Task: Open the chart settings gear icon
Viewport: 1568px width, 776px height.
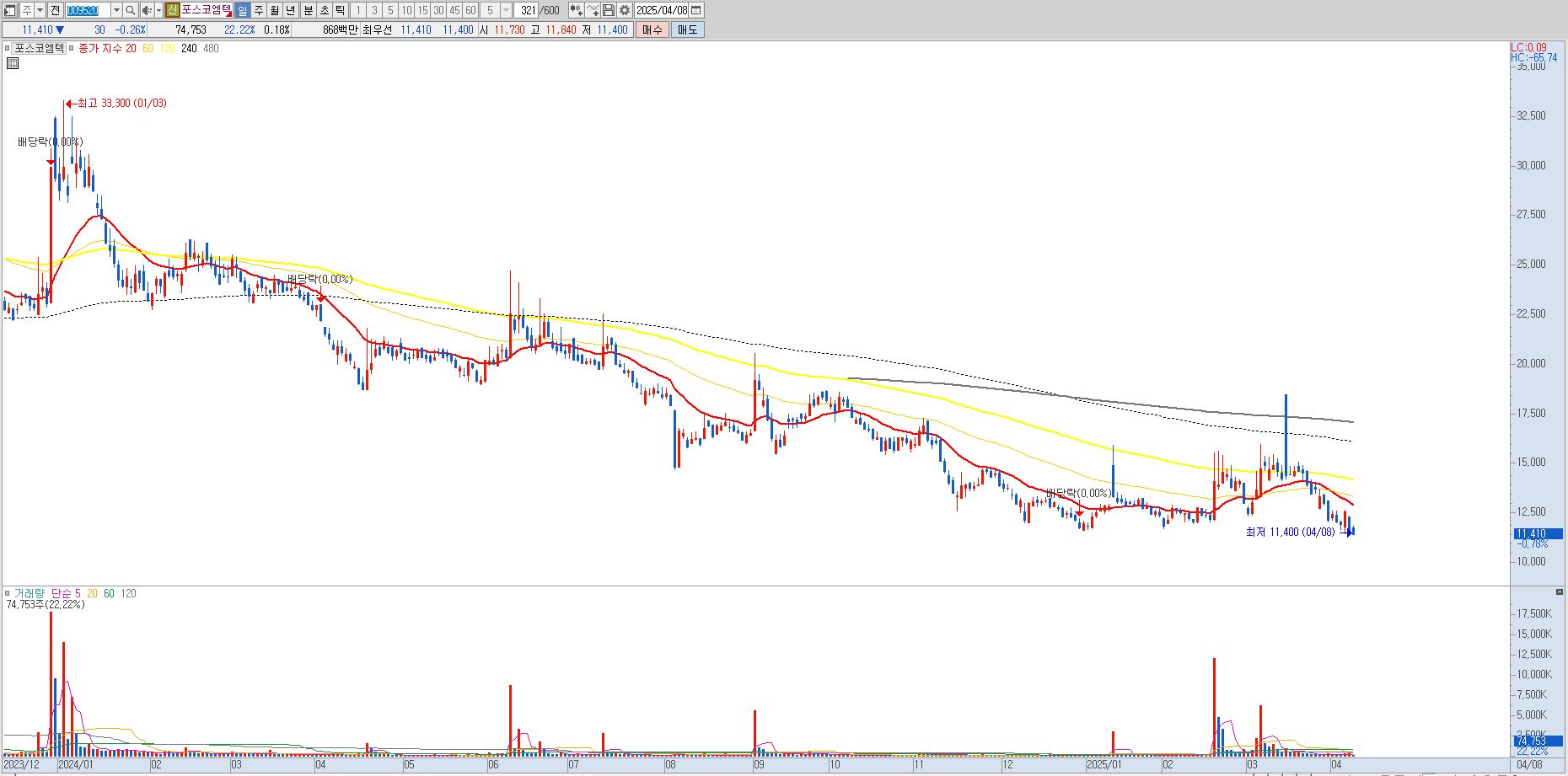Action: tap(624, 10)
